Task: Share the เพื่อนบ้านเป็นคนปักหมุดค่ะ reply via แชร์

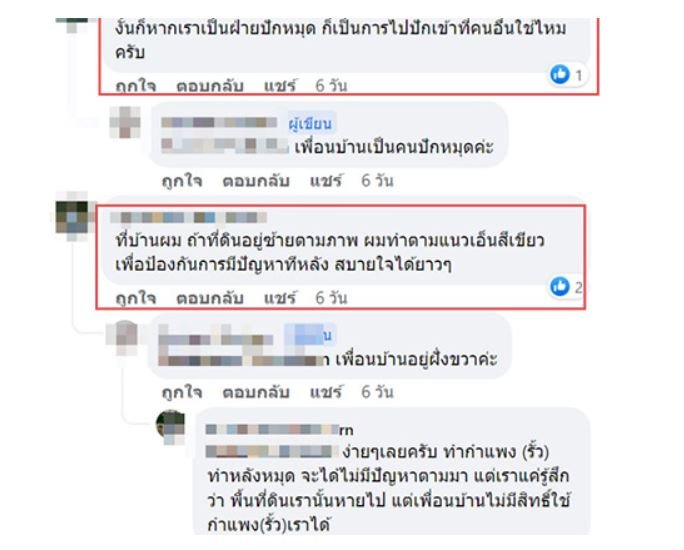Action: pyautogui.click(x=326, y=180)
